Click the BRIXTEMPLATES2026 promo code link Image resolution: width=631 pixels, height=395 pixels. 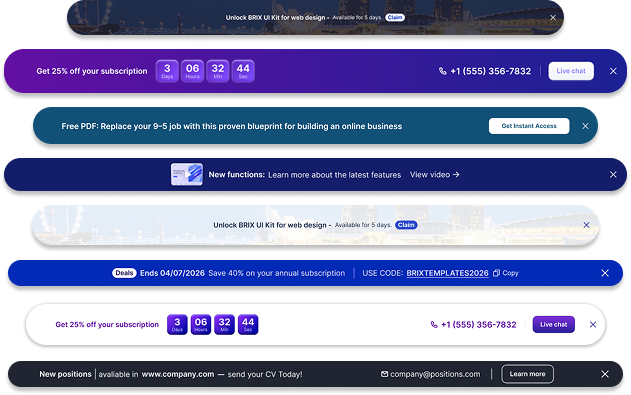click(447, 273)
